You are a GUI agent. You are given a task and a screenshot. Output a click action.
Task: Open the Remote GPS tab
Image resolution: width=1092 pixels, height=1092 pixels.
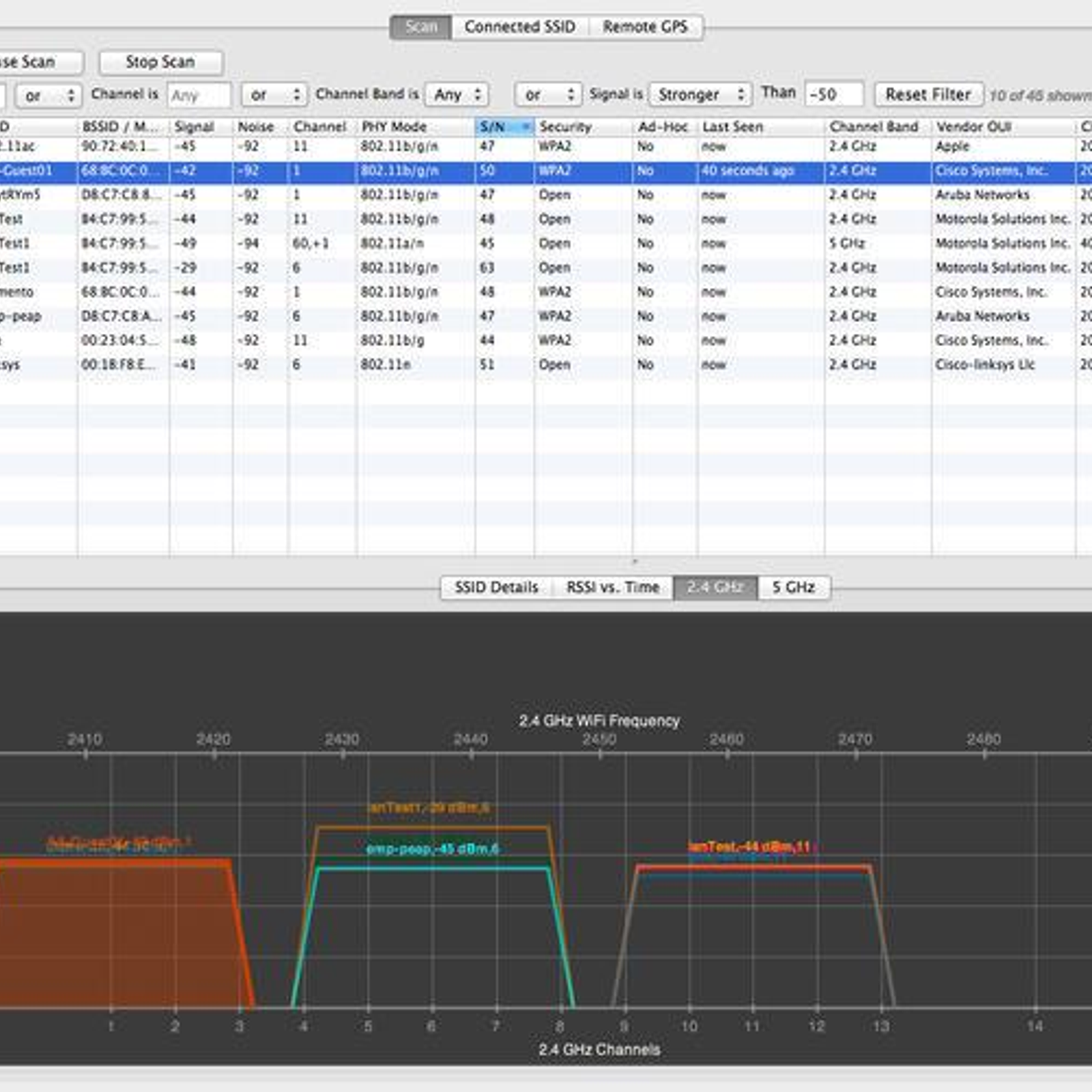pos(645,27)
